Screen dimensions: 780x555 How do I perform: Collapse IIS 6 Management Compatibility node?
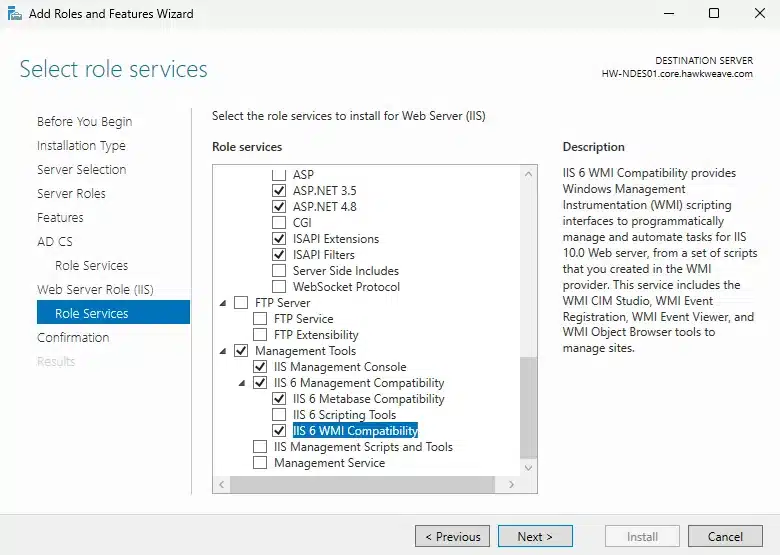pyautogui.click(x=241, y=383)
